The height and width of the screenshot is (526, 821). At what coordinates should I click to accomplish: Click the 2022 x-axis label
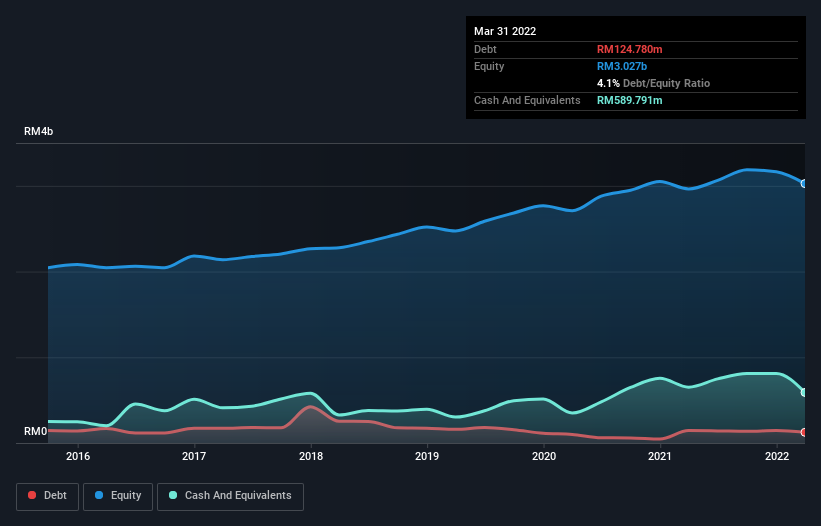(777, 456)
